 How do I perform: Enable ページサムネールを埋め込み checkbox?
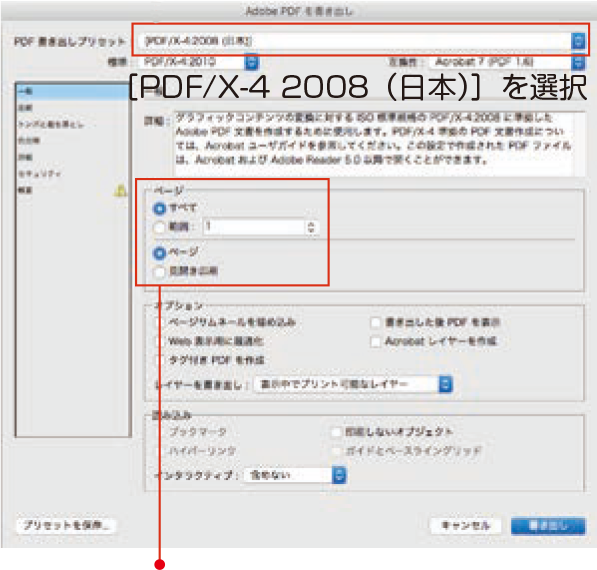pos(160,323)
